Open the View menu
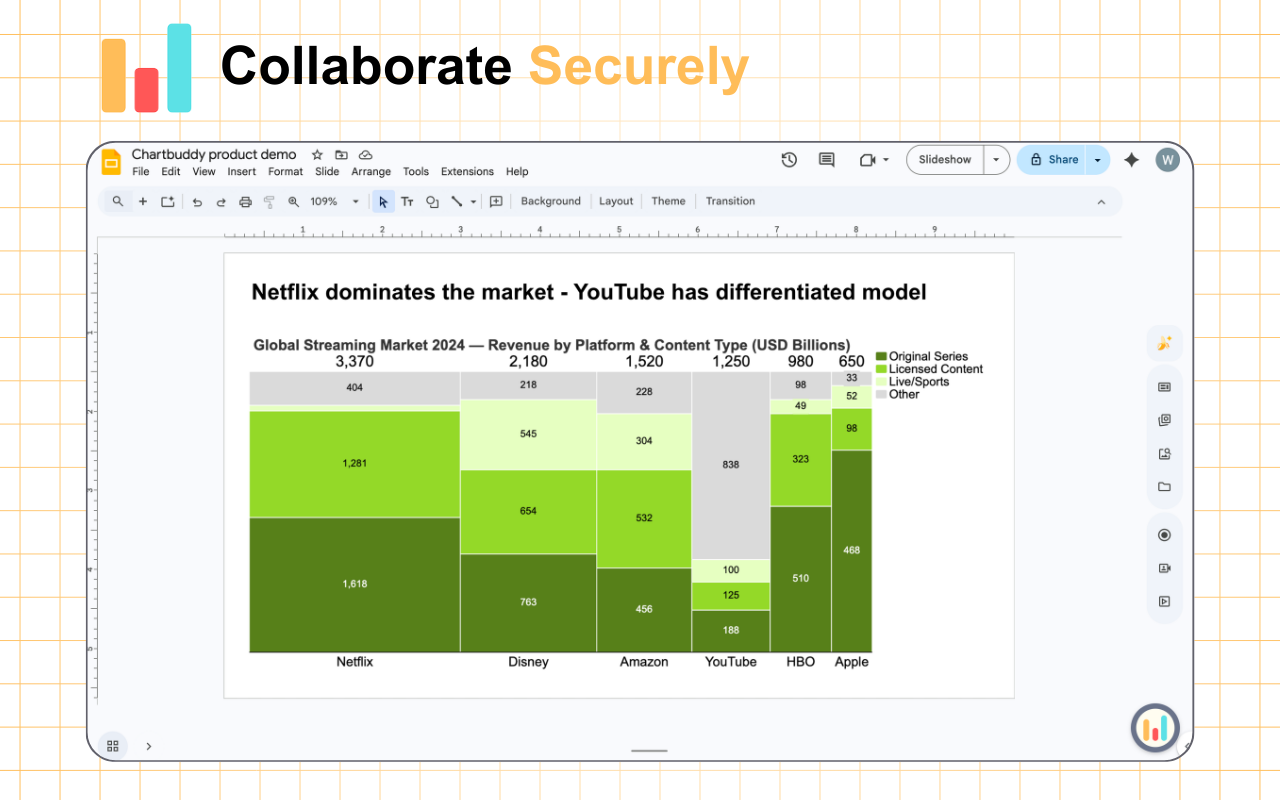The width and height of the screenshot is (1280, 800). click(x=204, y=172)
